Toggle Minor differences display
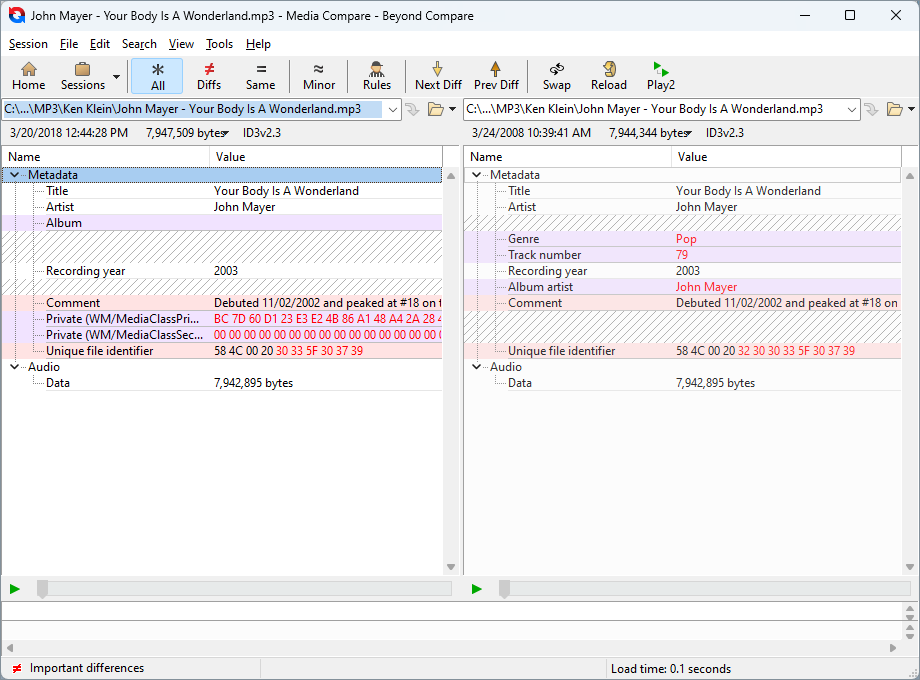The height and width of the screenshot is (680, 920). pyautogui.click(x=318, y=75)
